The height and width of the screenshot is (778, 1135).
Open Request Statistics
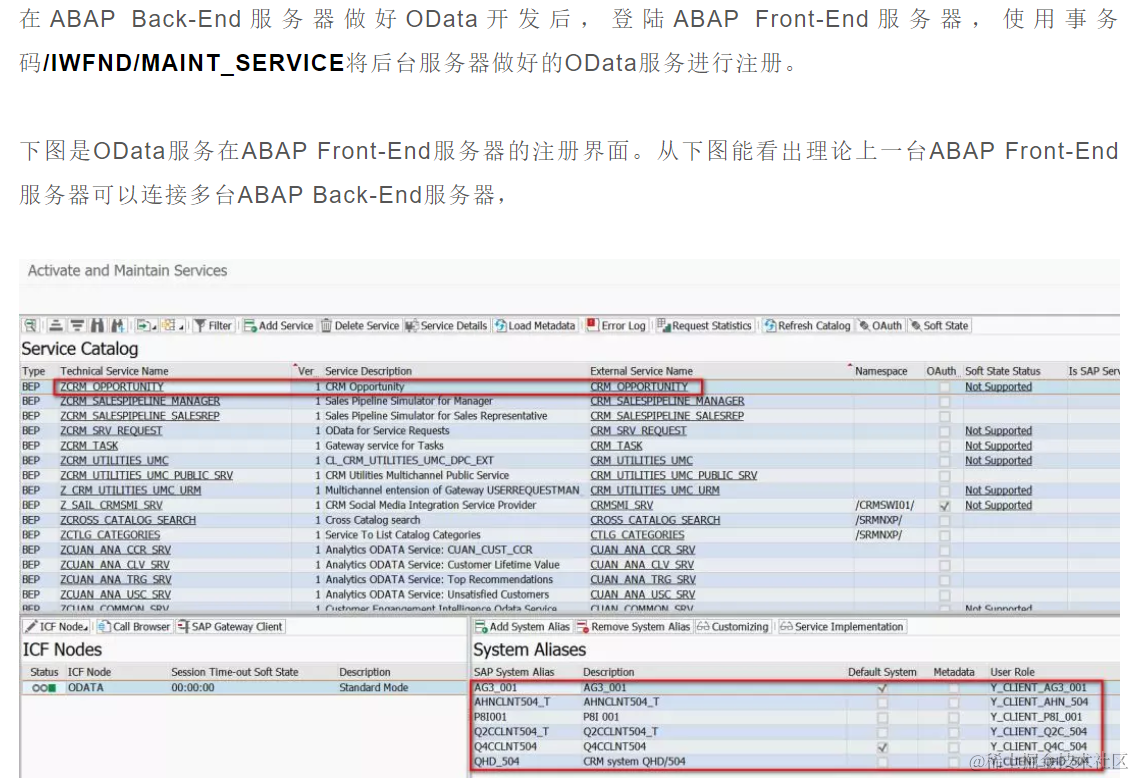coord(704,326)
